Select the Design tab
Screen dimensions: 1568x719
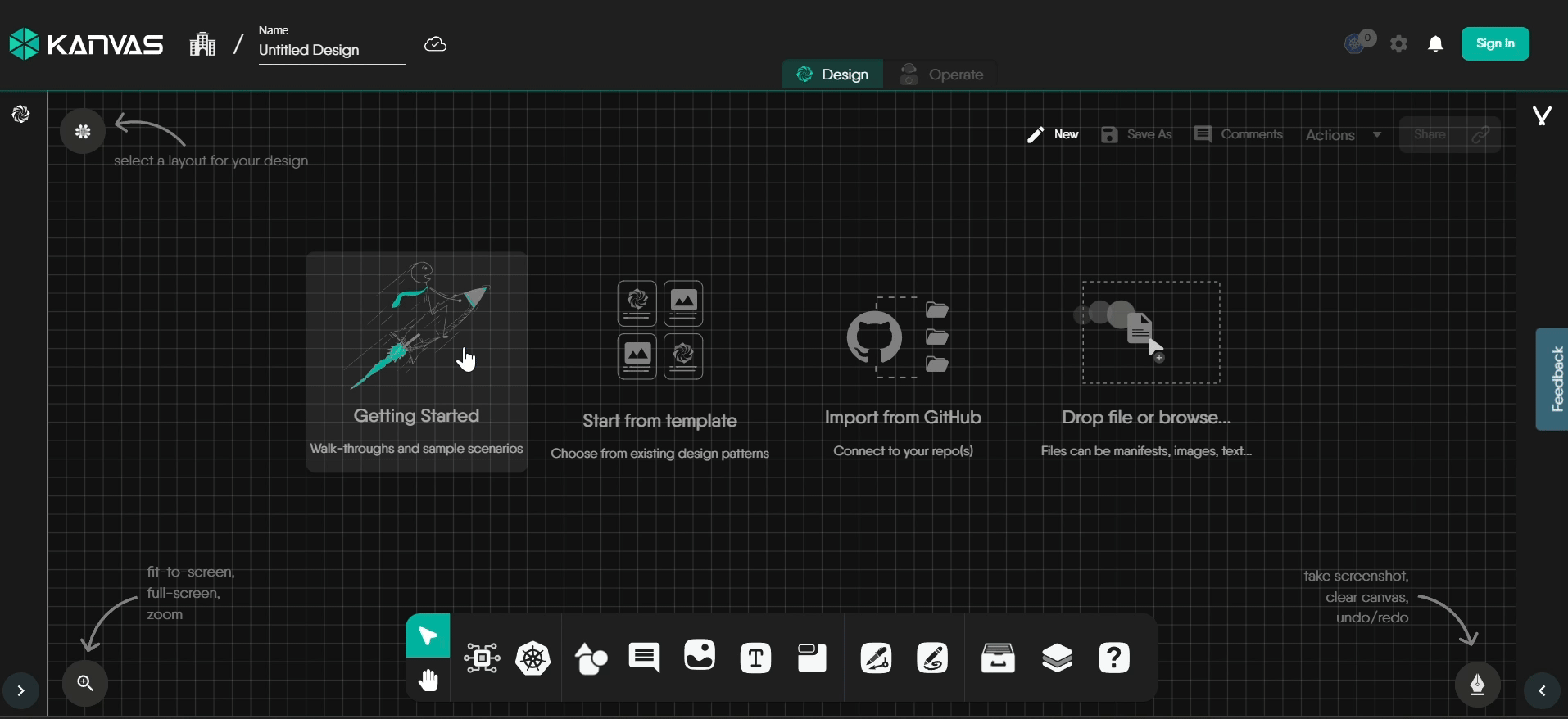coord(832,75)
